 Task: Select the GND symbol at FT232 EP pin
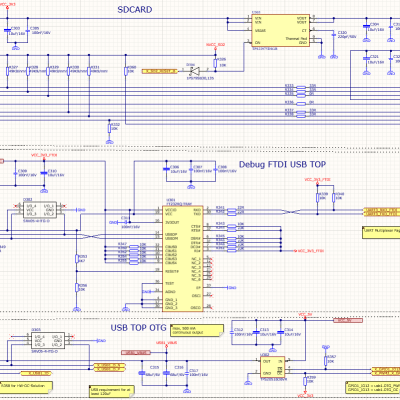click(x=231, y=287)
